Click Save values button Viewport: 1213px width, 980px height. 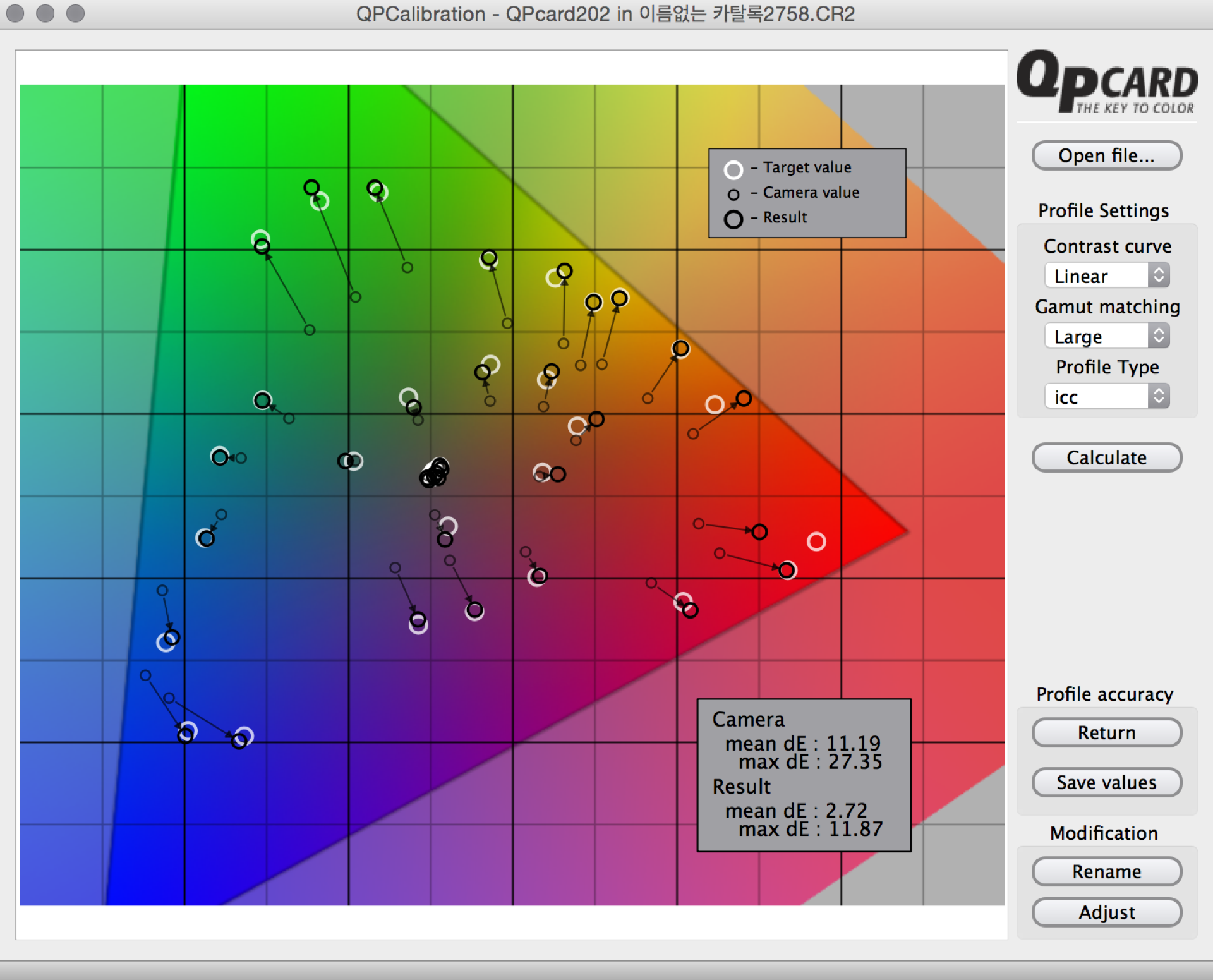pos(1106,782)
